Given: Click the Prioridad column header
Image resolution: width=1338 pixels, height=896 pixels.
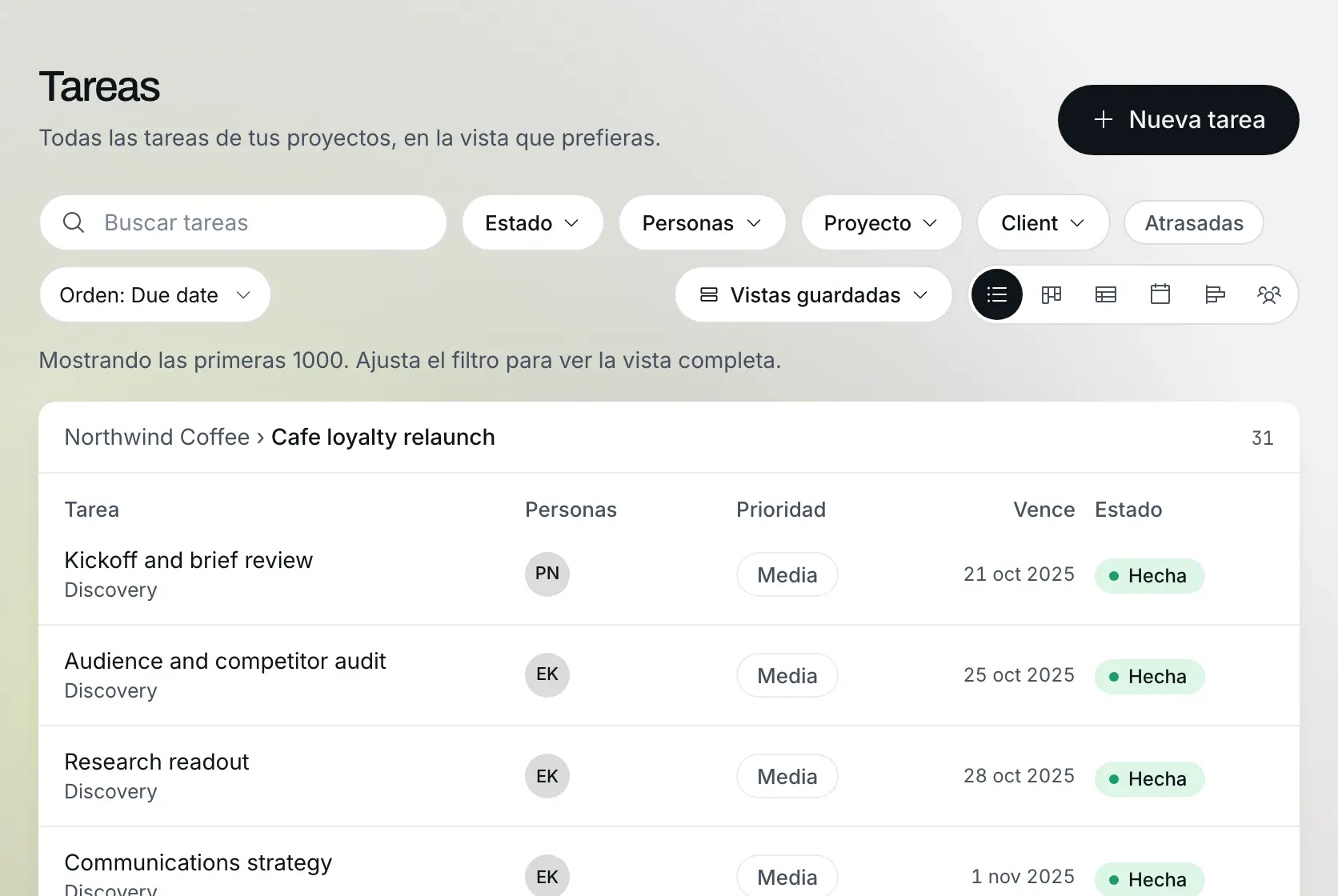Looking at the screenshot, I should [x=781, y=510].
